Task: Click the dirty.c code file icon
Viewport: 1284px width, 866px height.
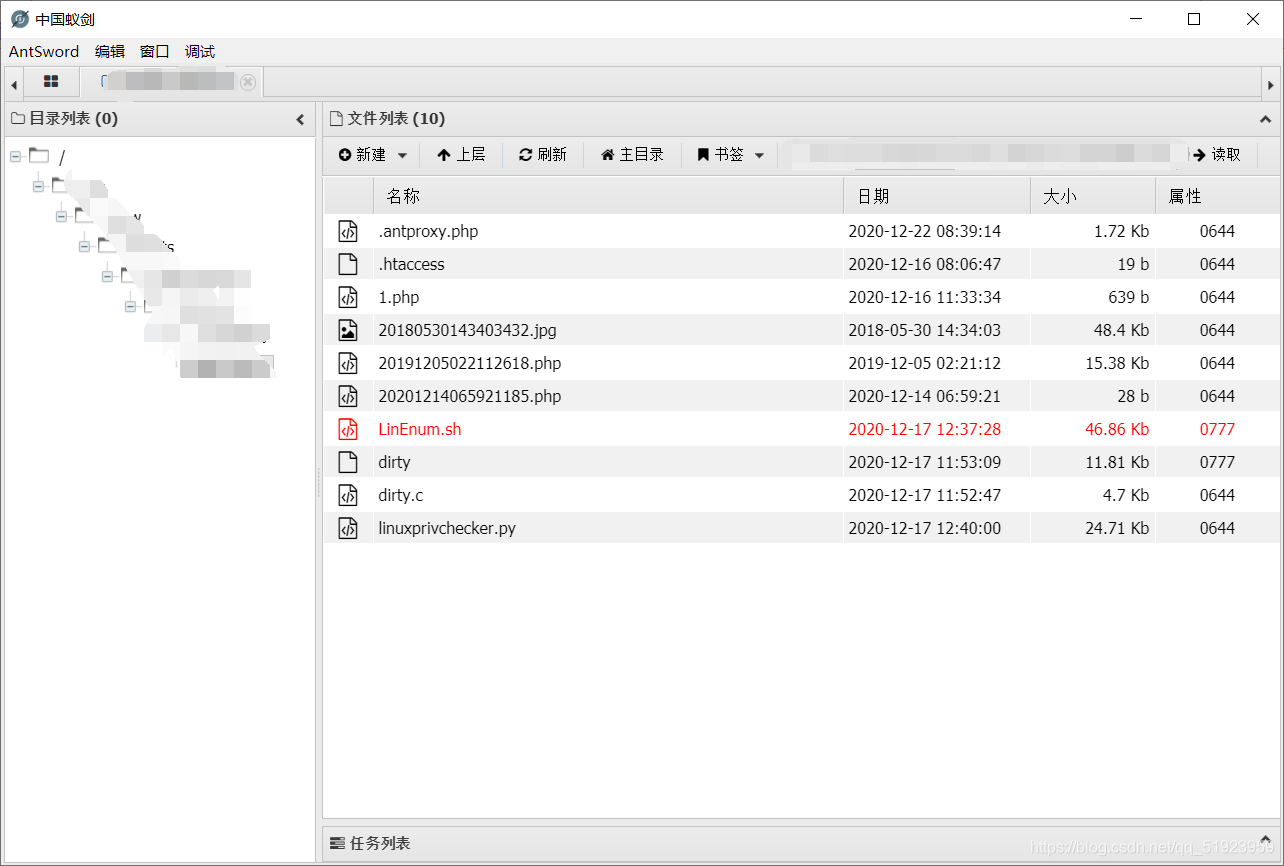Action: click(347, 495)
